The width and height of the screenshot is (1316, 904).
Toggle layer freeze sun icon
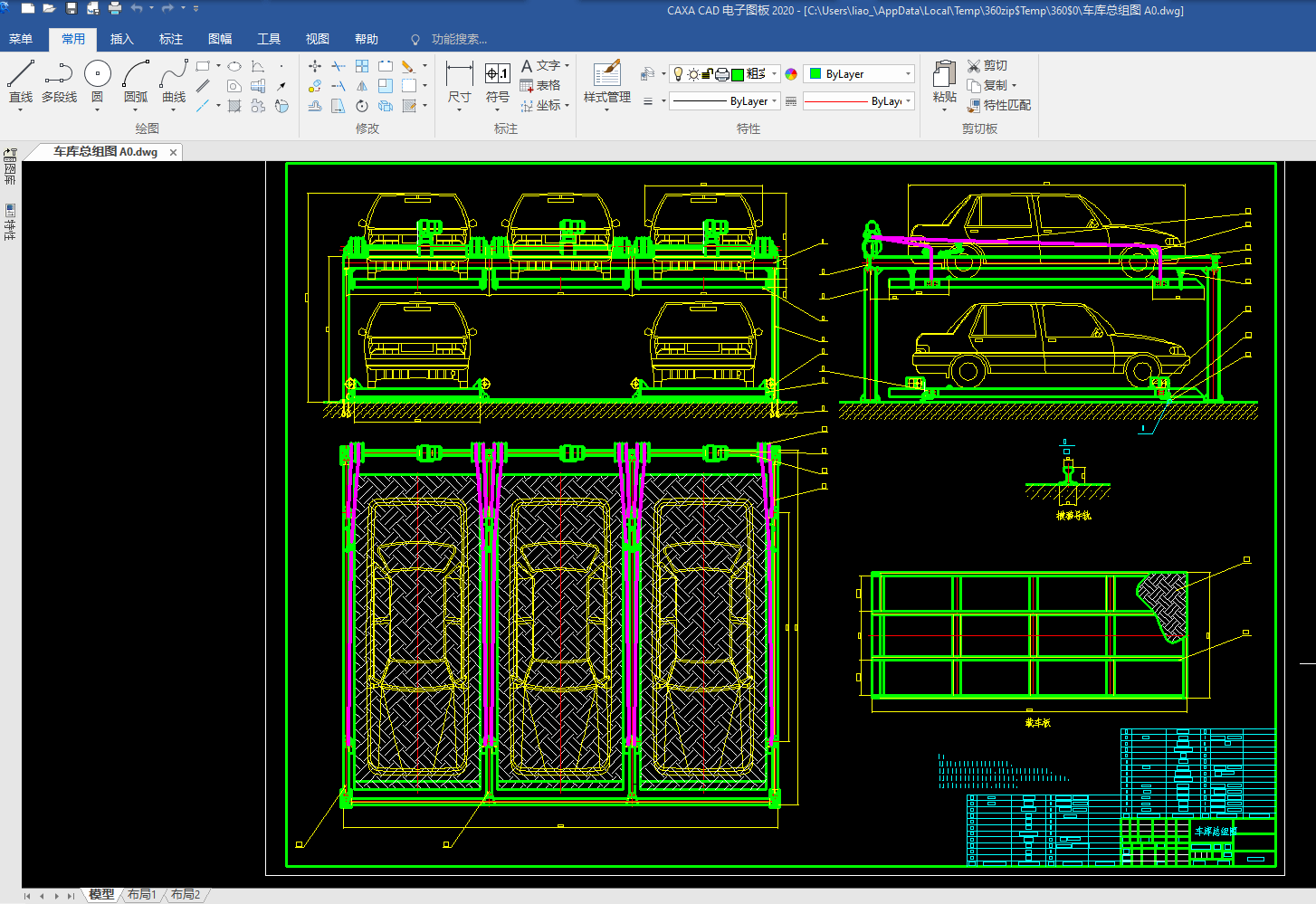(x=692, y=74)
